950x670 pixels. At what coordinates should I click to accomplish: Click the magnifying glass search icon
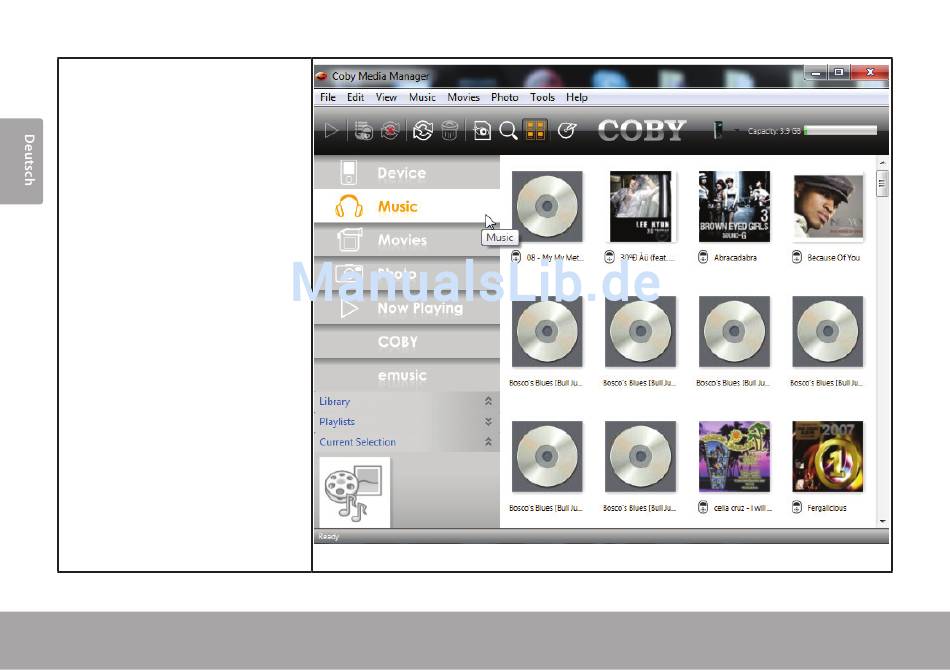(x=508, y=130)
